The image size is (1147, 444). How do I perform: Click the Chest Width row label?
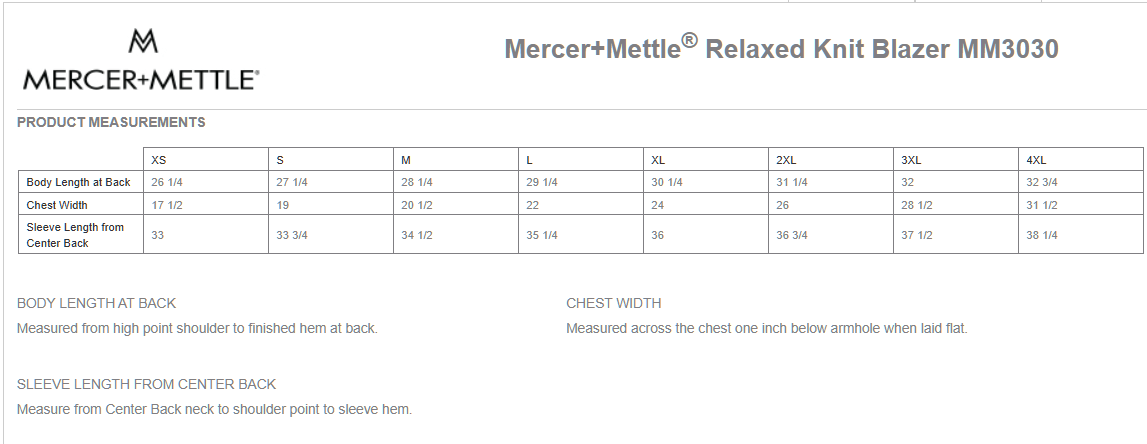click(57, 205)
